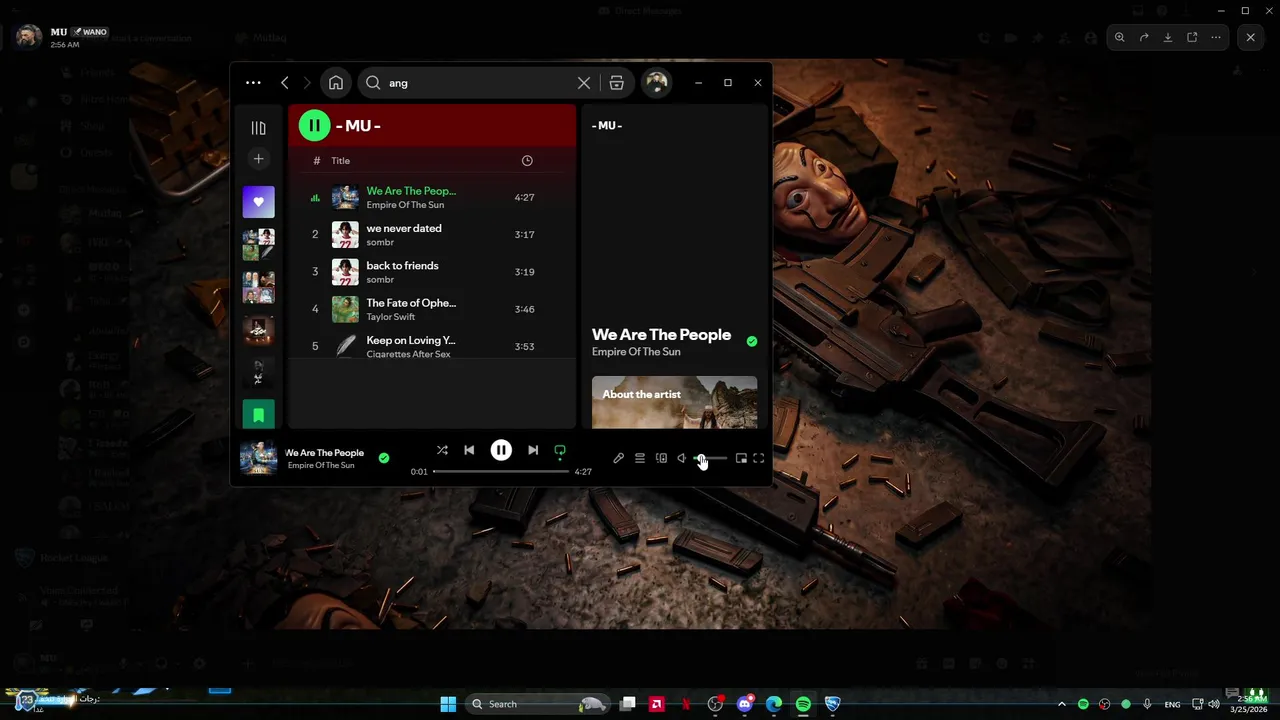Play track The Fate of Ophelia
1280x720 pixels.
[411, 303]
